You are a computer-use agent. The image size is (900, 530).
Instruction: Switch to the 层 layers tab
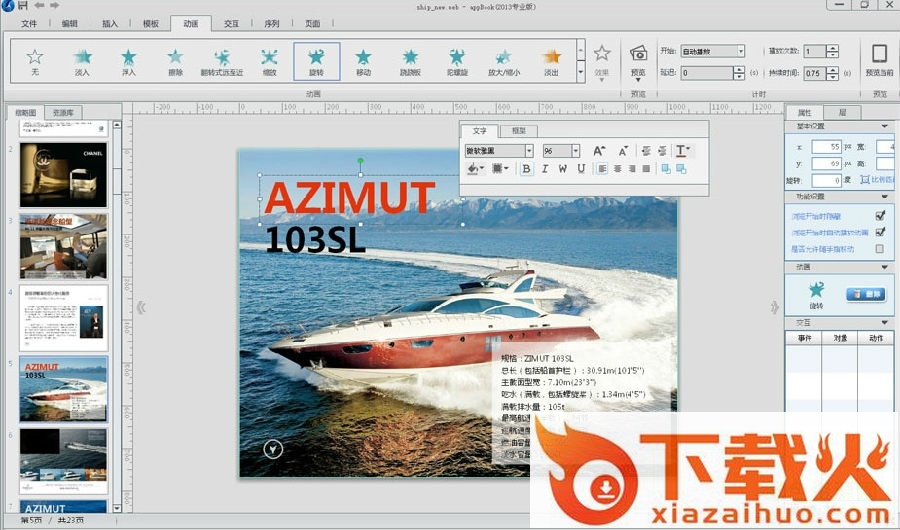click(843, 113)
